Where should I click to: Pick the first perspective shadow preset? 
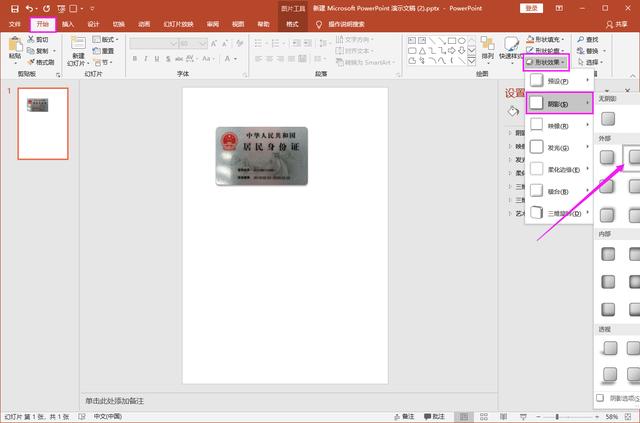tap(608, 347)
